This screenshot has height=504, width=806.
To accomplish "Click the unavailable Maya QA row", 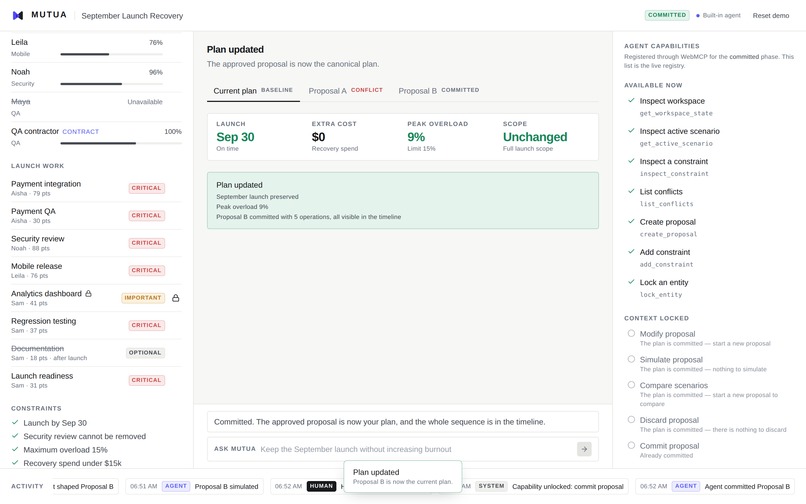I will coord(96,107).
